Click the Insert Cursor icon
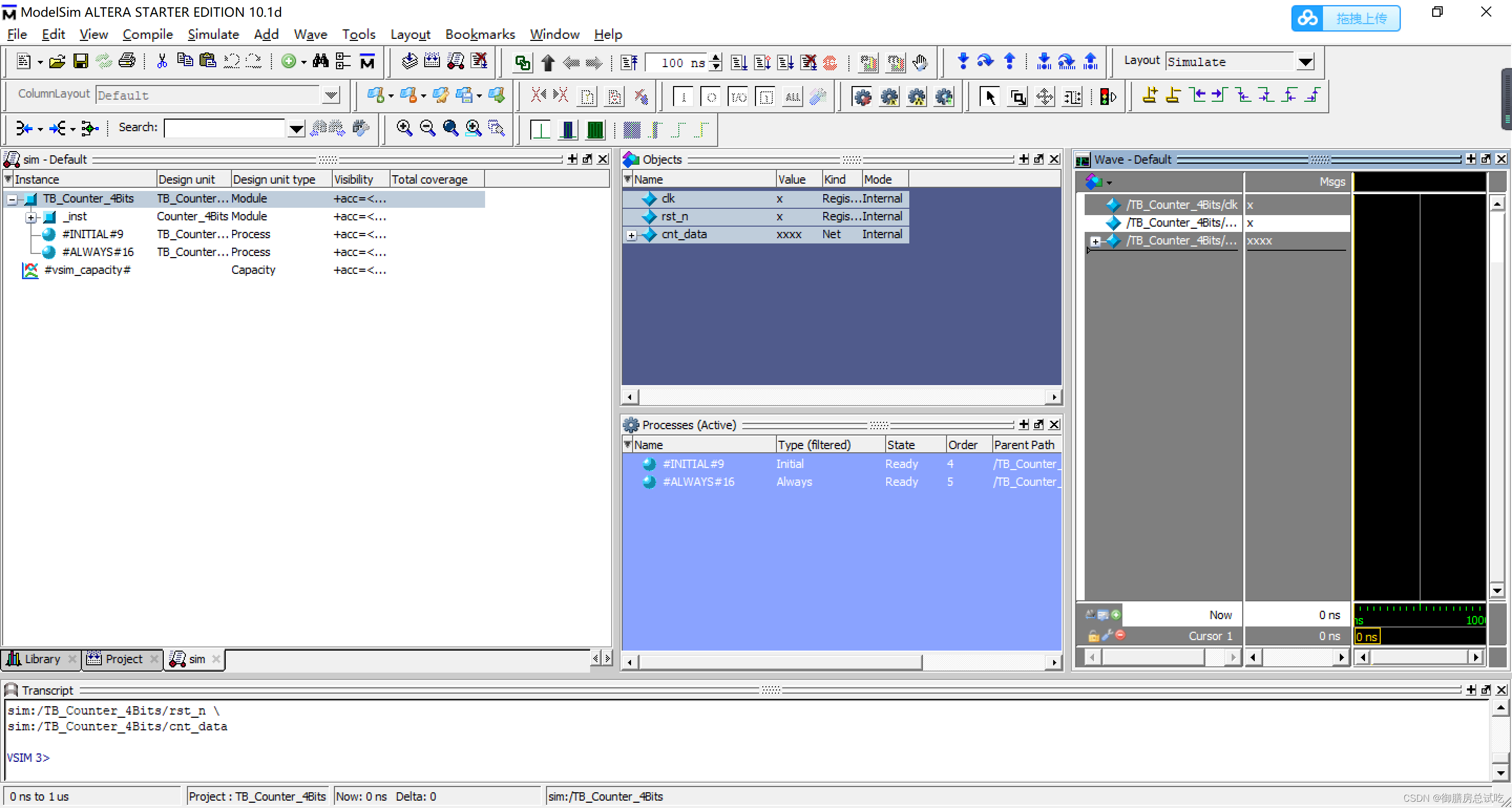 tap(1149, 95)
